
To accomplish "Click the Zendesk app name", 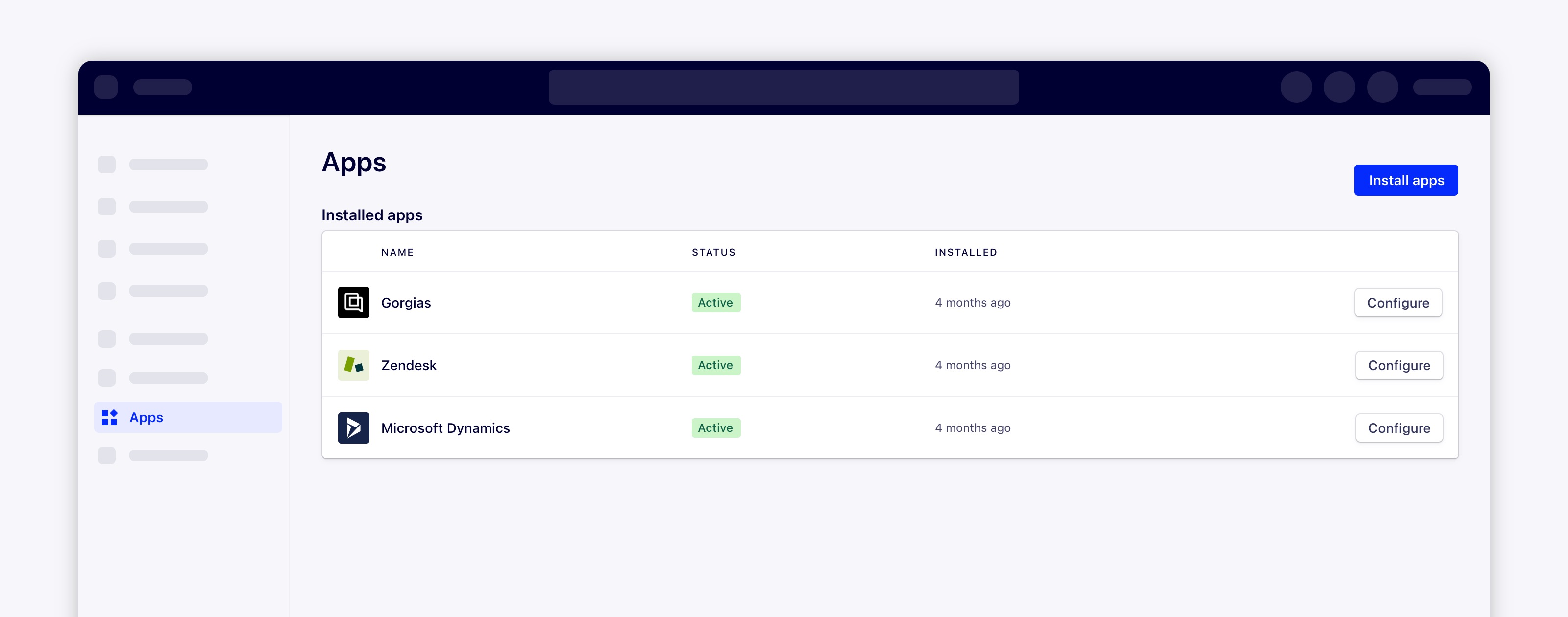I will point(409,365).
